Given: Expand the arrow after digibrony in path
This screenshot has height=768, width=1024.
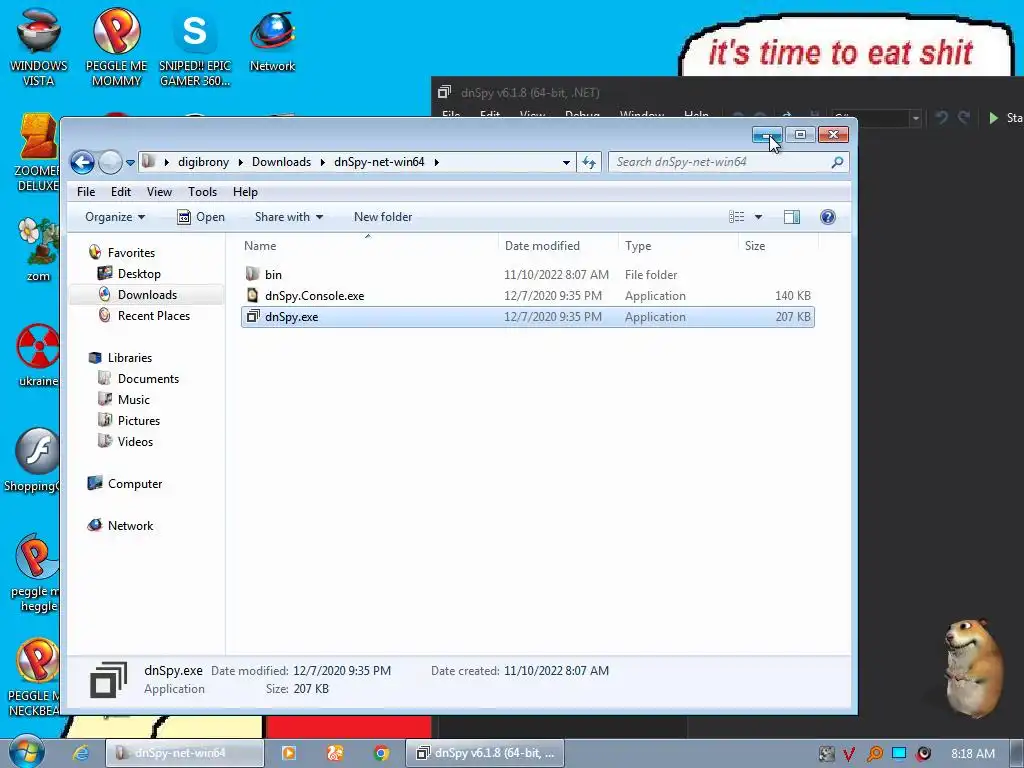Looking at the screenshot, I should coord(240,162).
